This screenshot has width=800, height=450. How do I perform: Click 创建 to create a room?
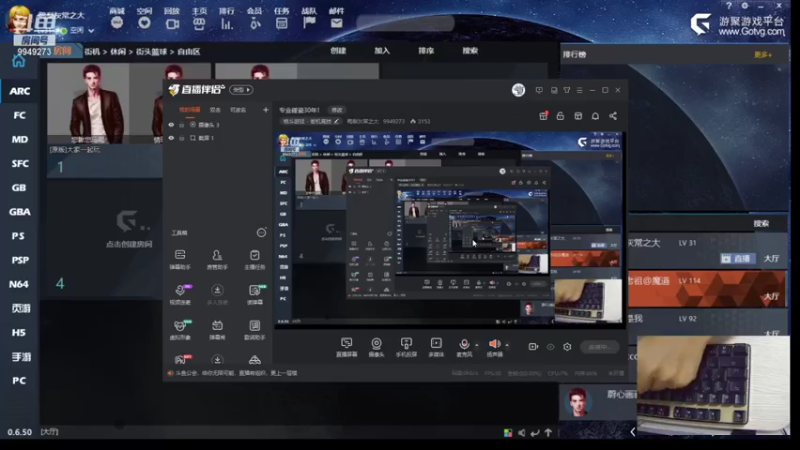pos(338,51)
